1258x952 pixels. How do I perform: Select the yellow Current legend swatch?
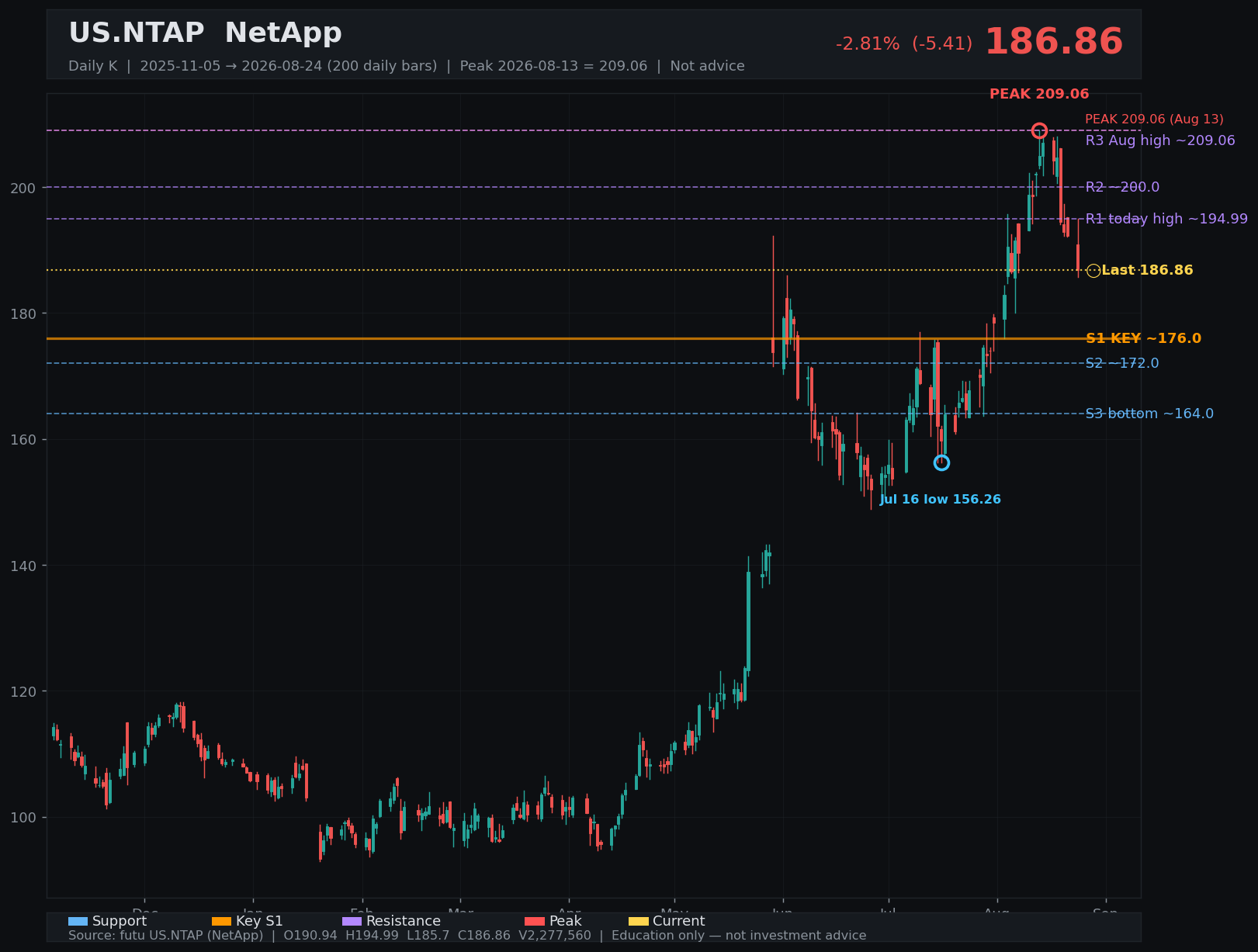(x=638, y=921)
